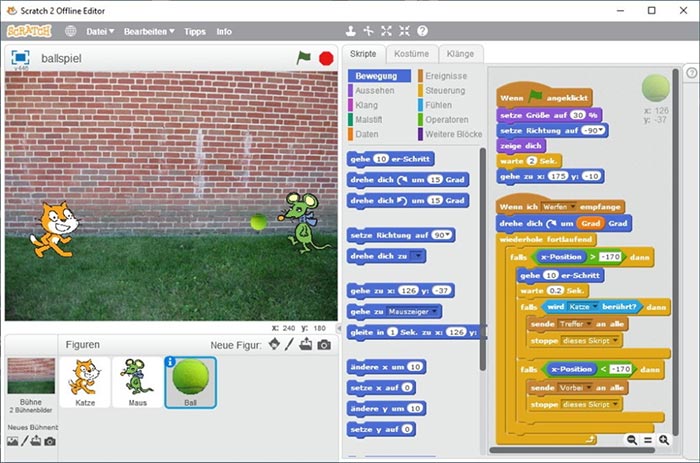This screenshot has width=700, height=463.
Task: Zoom in the scripts area
Action: click(664, 440)
